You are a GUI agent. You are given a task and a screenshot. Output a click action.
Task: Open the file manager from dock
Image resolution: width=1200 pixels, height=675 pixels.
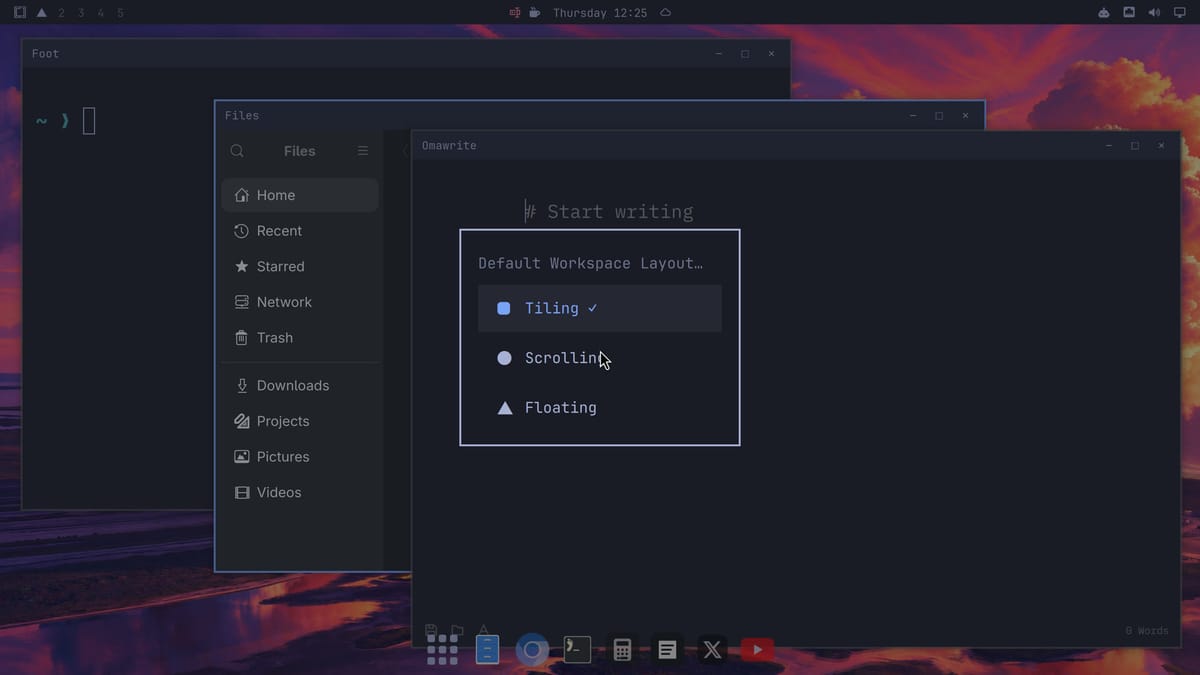click(x=487, y=650)
